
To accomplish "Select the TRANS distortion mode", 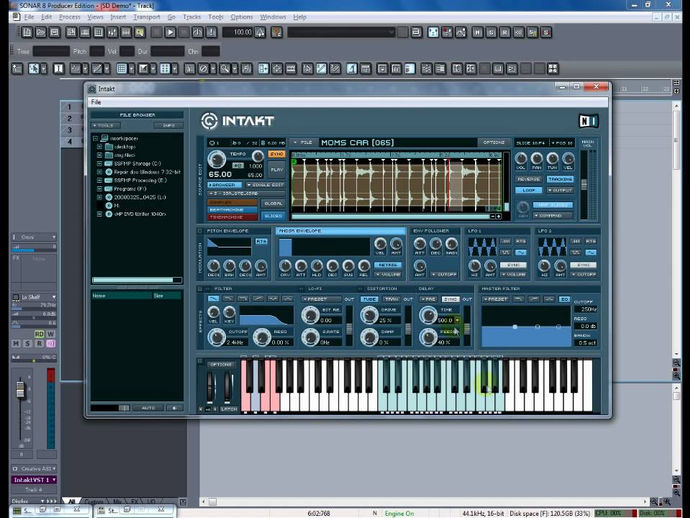I will [x=391, y=299].
